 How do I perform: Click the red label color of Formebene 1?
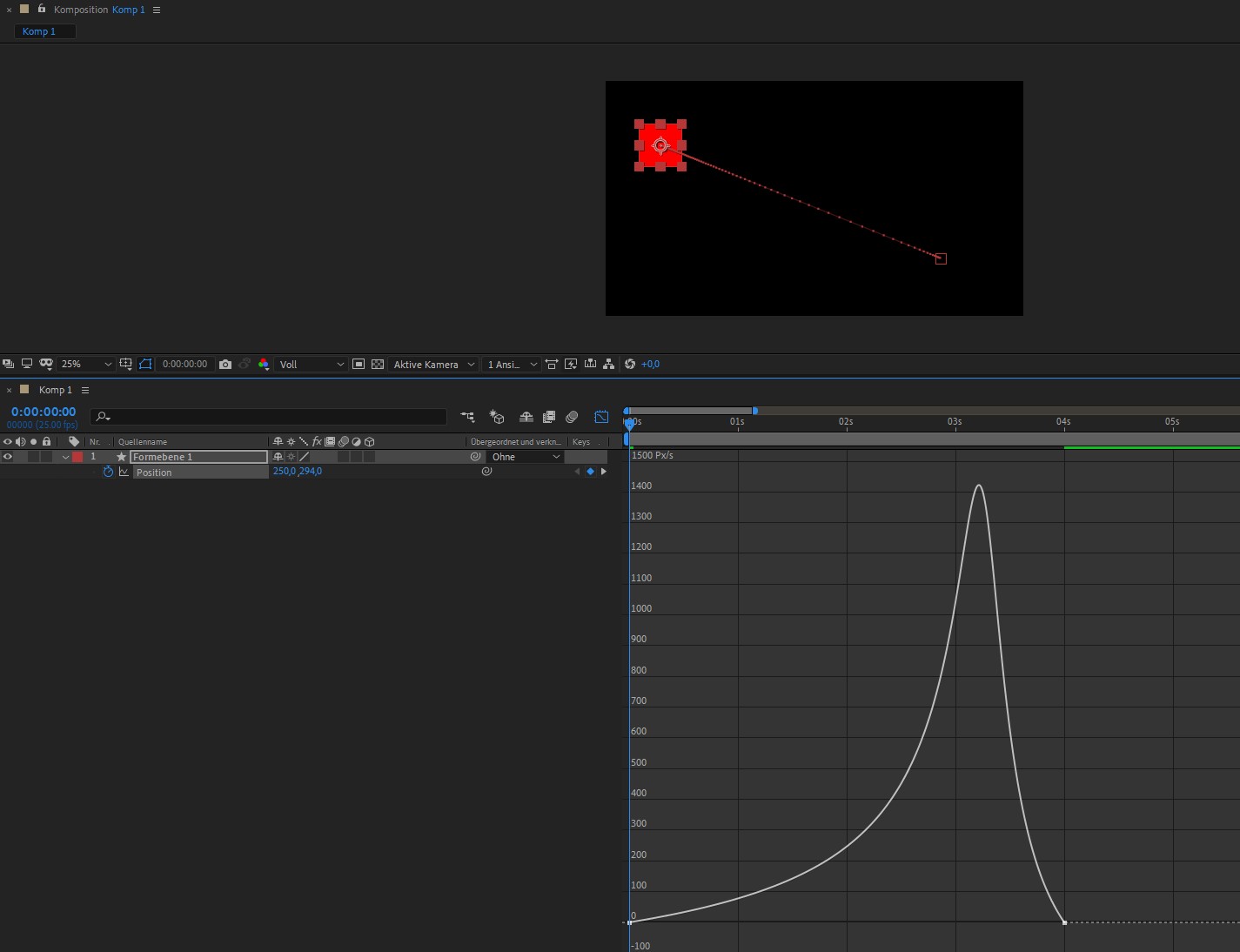[77, 457]
